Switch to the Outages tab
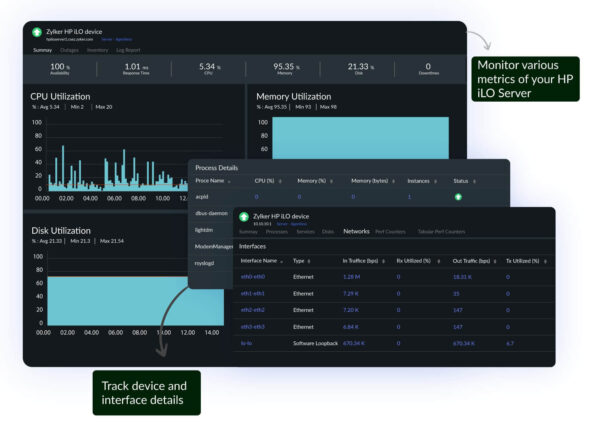The image size is (600, 422). 69,50
